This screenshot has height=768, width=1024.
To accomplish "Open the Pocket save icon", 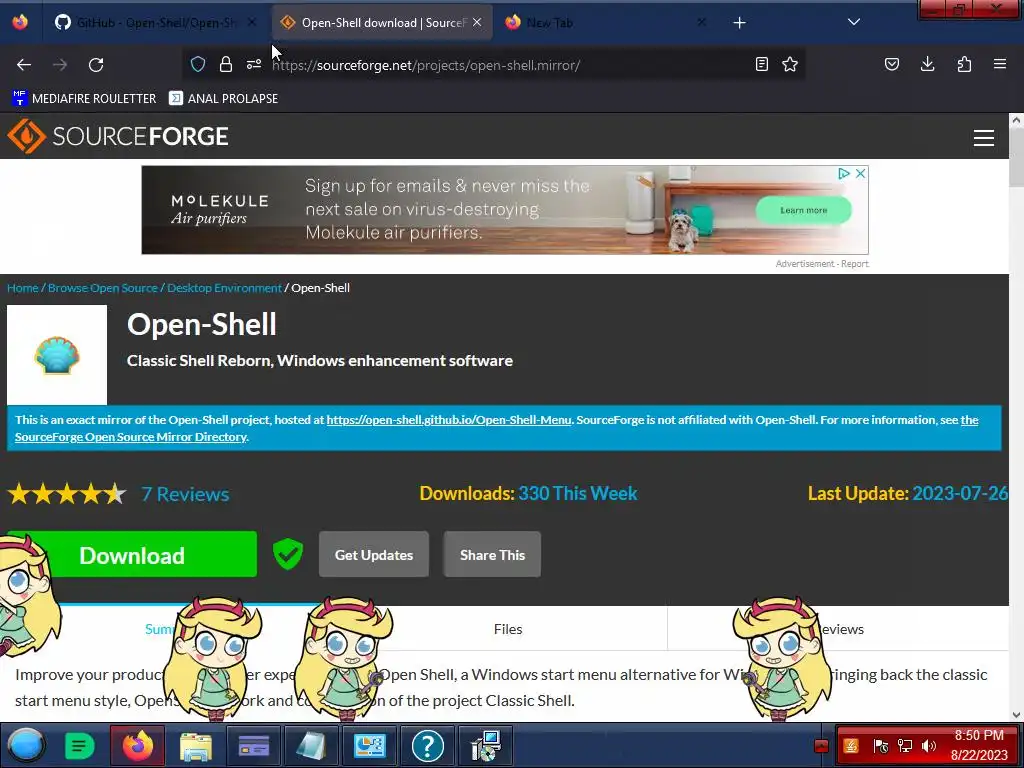I will click(892, 64).
